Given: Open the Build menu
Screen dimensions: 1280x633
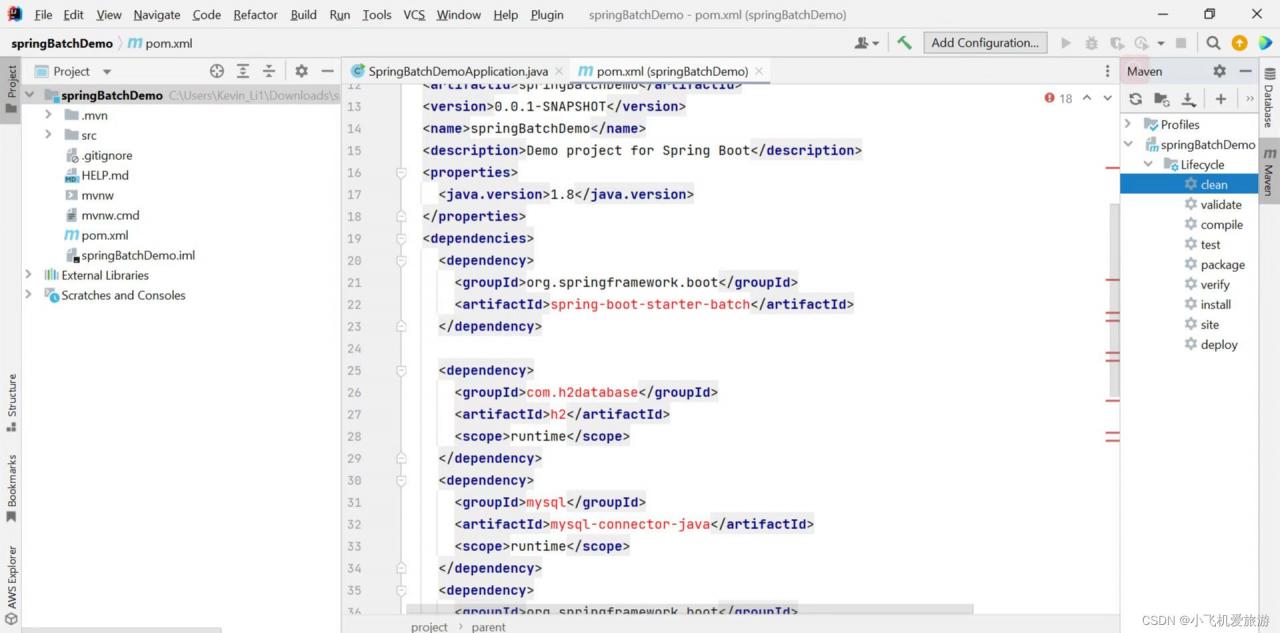Looking at the screenshot, I should 304,14.
